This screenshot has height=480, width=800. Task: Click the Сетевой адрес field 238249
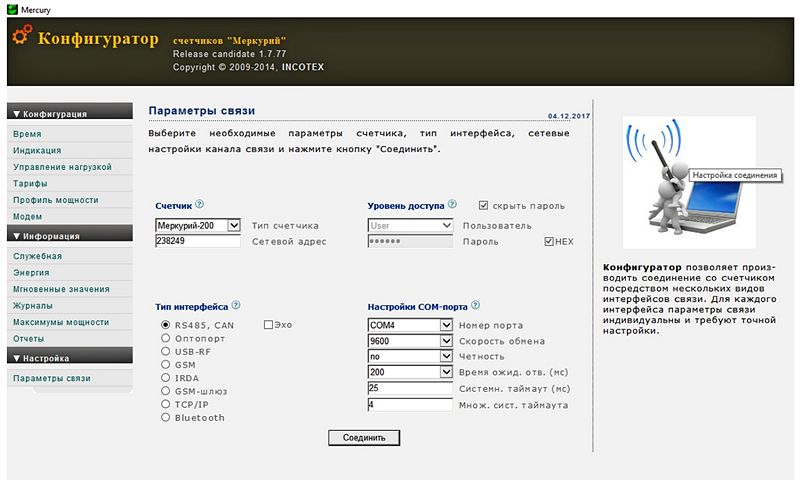pos(197,241)
